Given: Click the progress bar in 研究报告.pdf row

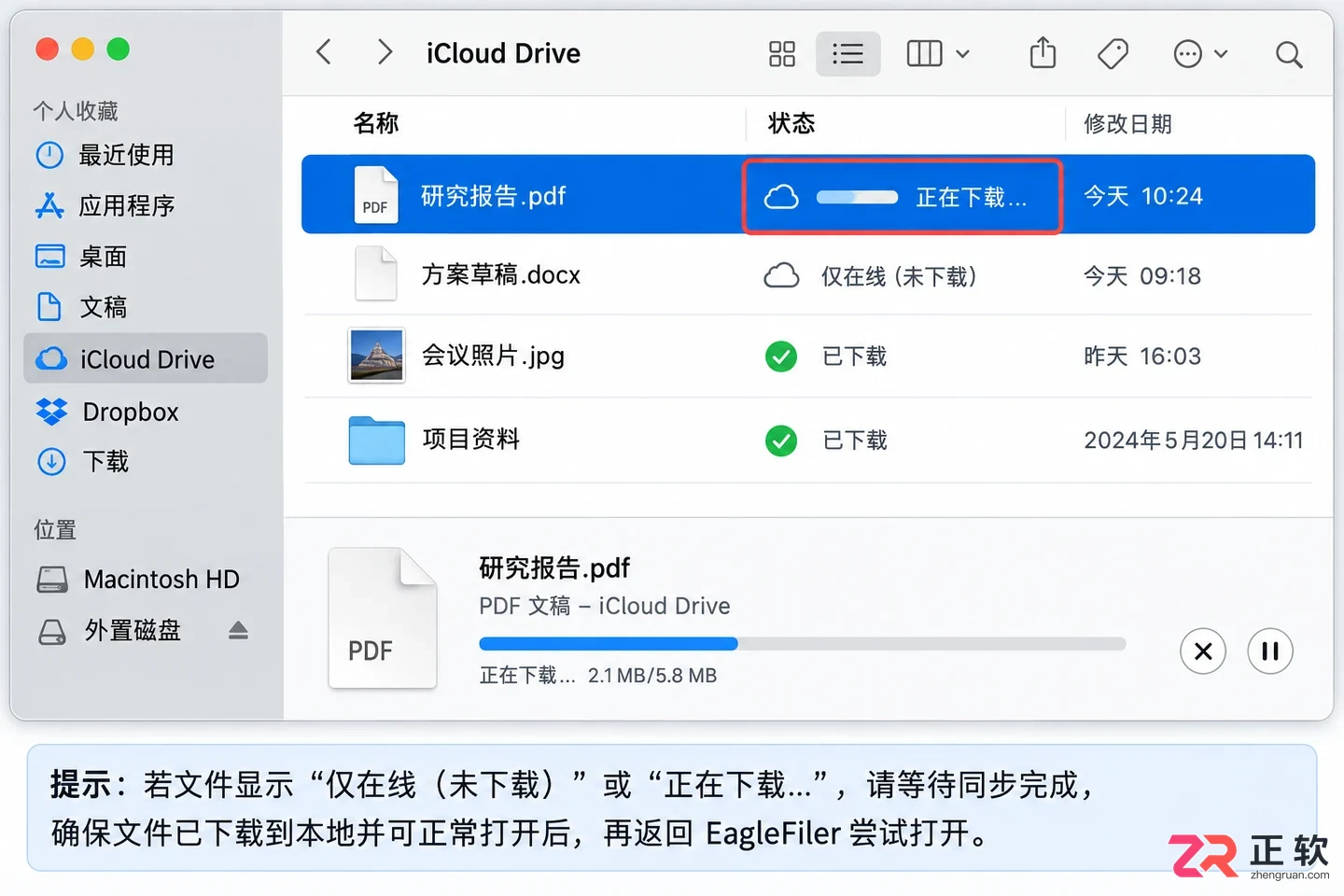Looking at the screenshot, I should point(857,197).
